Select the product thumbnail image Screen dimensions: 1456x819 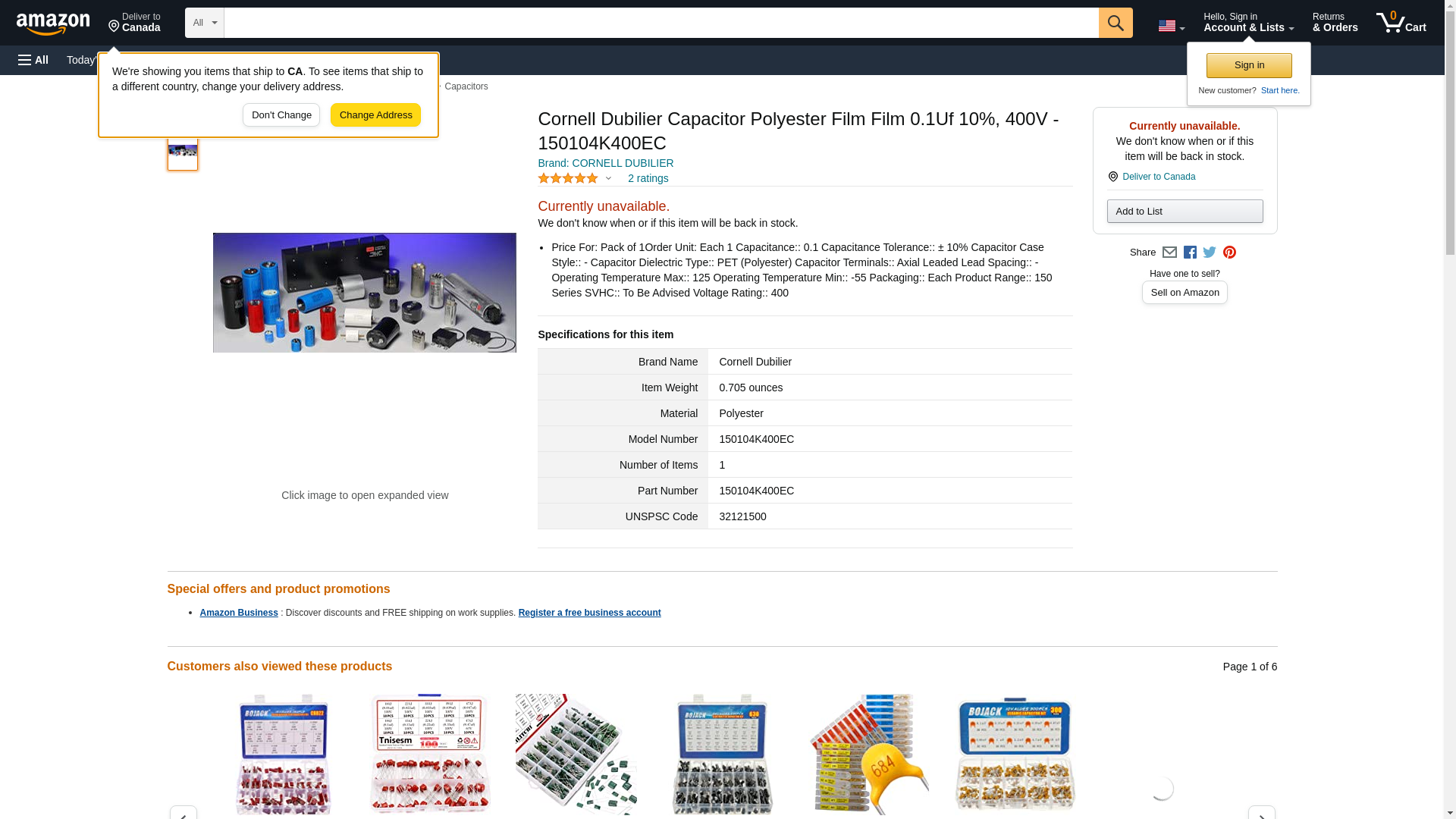(183, 150)
